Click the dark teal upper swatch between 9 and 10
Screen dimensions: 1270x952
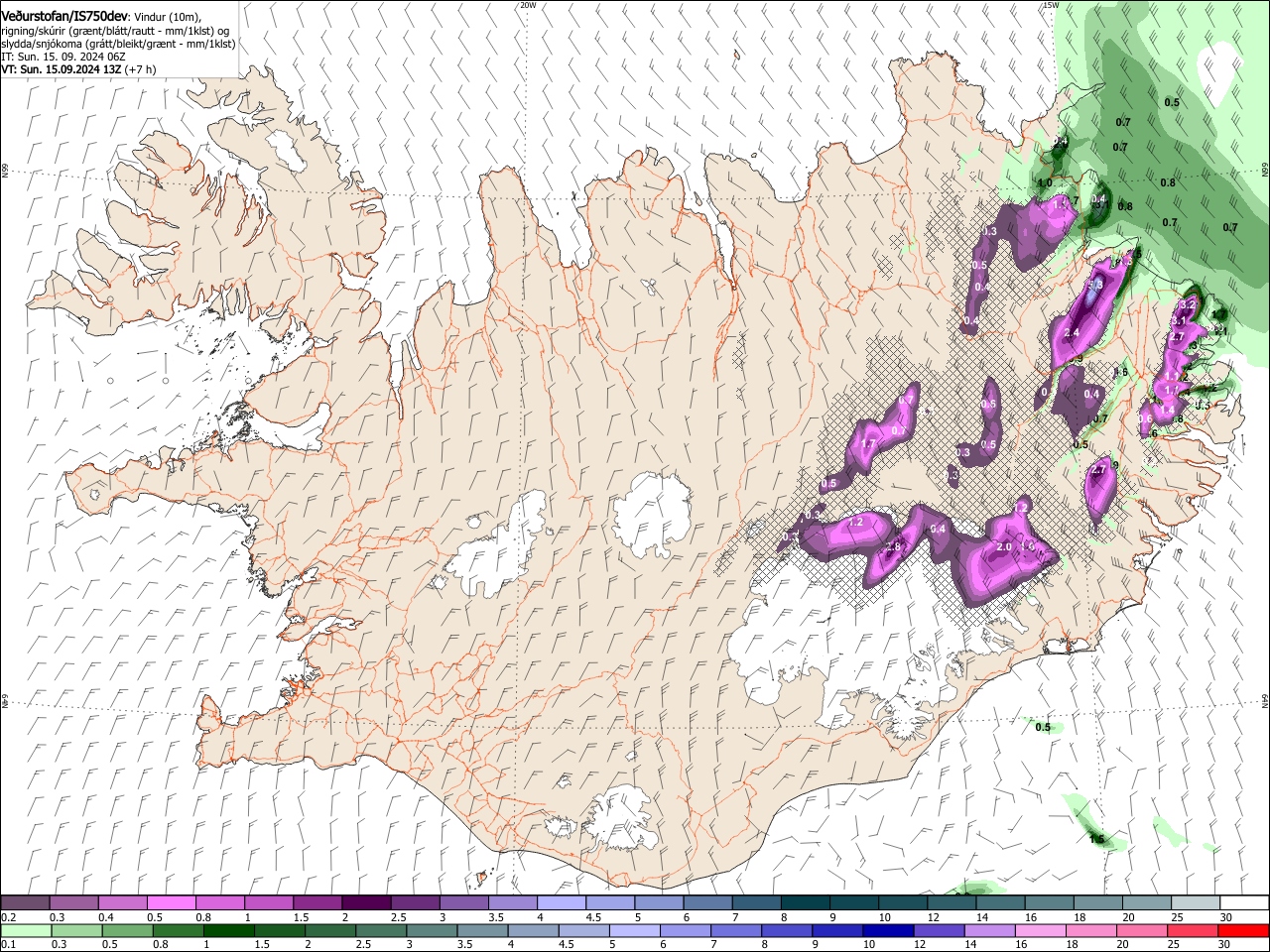(x=852, y=903)
